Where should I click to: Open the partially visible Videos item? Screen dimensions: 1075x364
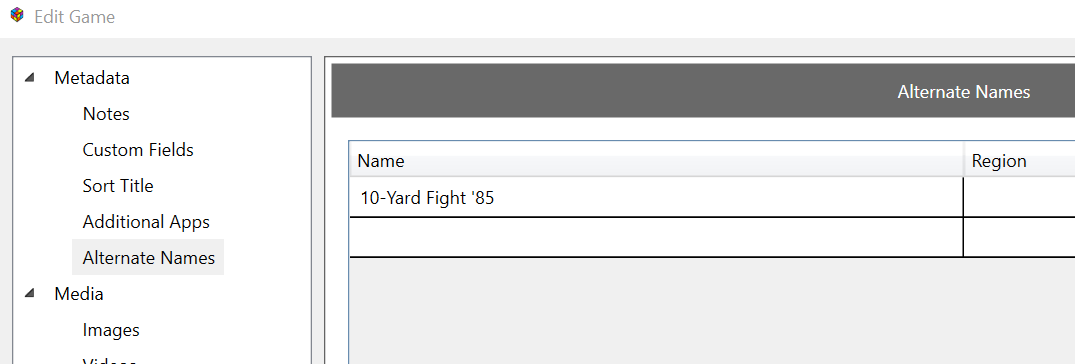coord(110,361)
